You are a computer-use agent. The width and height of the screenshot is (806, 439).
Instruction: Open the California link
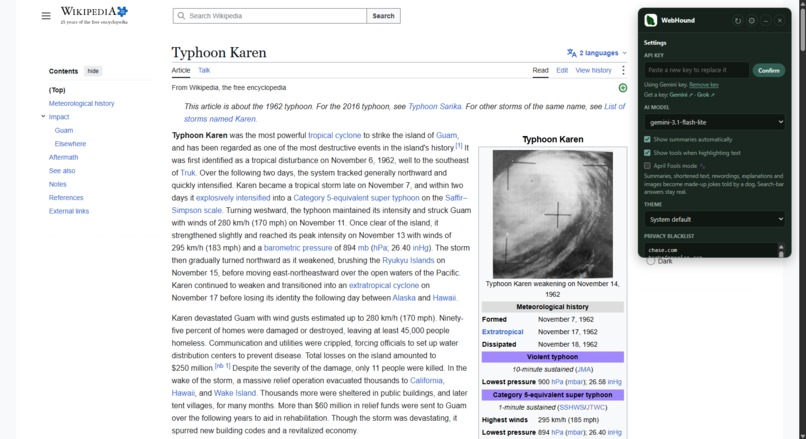coord(426,380)
